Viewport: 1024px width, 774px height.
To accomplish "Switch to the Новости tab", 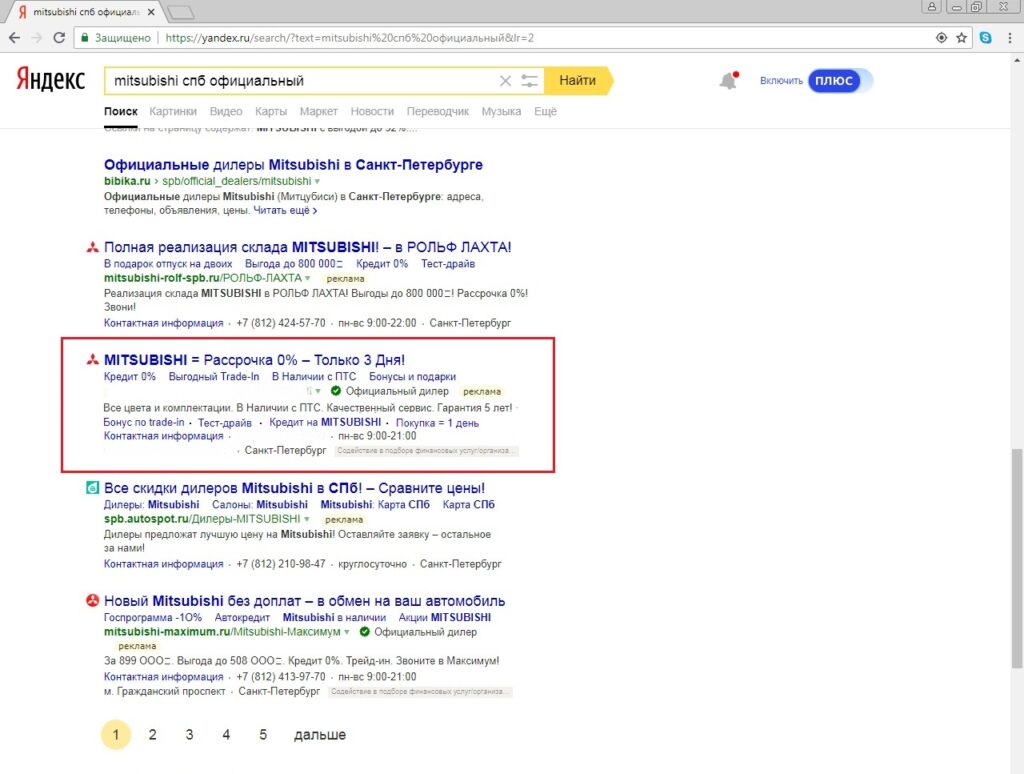I will [x=372, y=112].
